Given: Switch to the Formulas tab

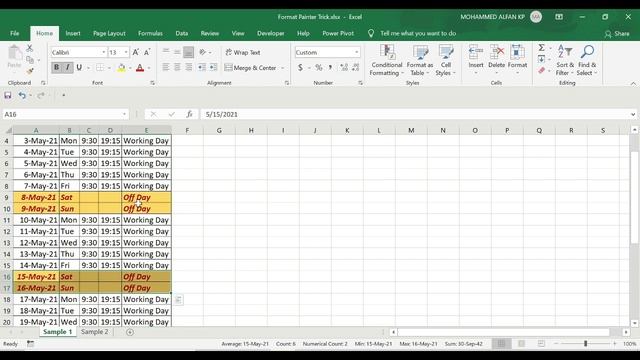Looking at the screenshot, I should [x=150, y=33].
